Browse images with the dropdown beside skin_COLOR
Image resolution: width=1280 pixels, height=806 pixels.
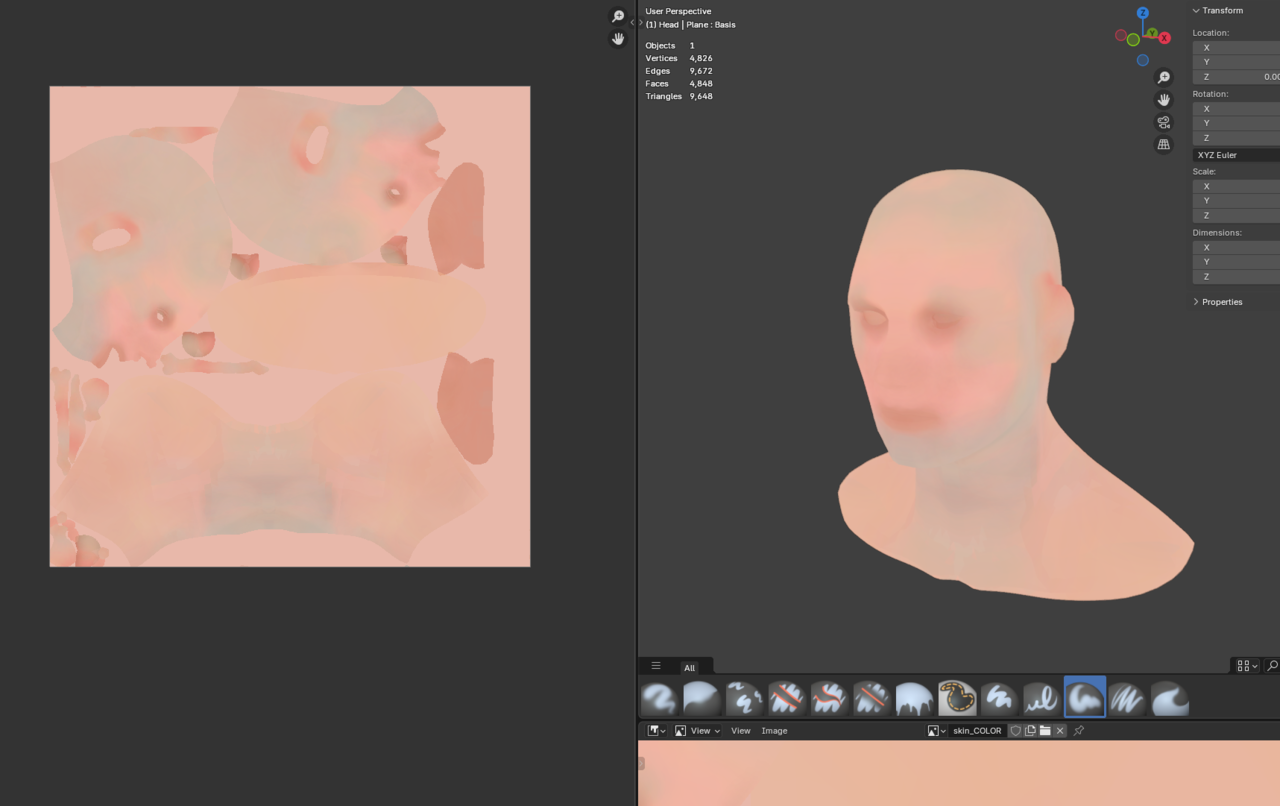(937, 731)
